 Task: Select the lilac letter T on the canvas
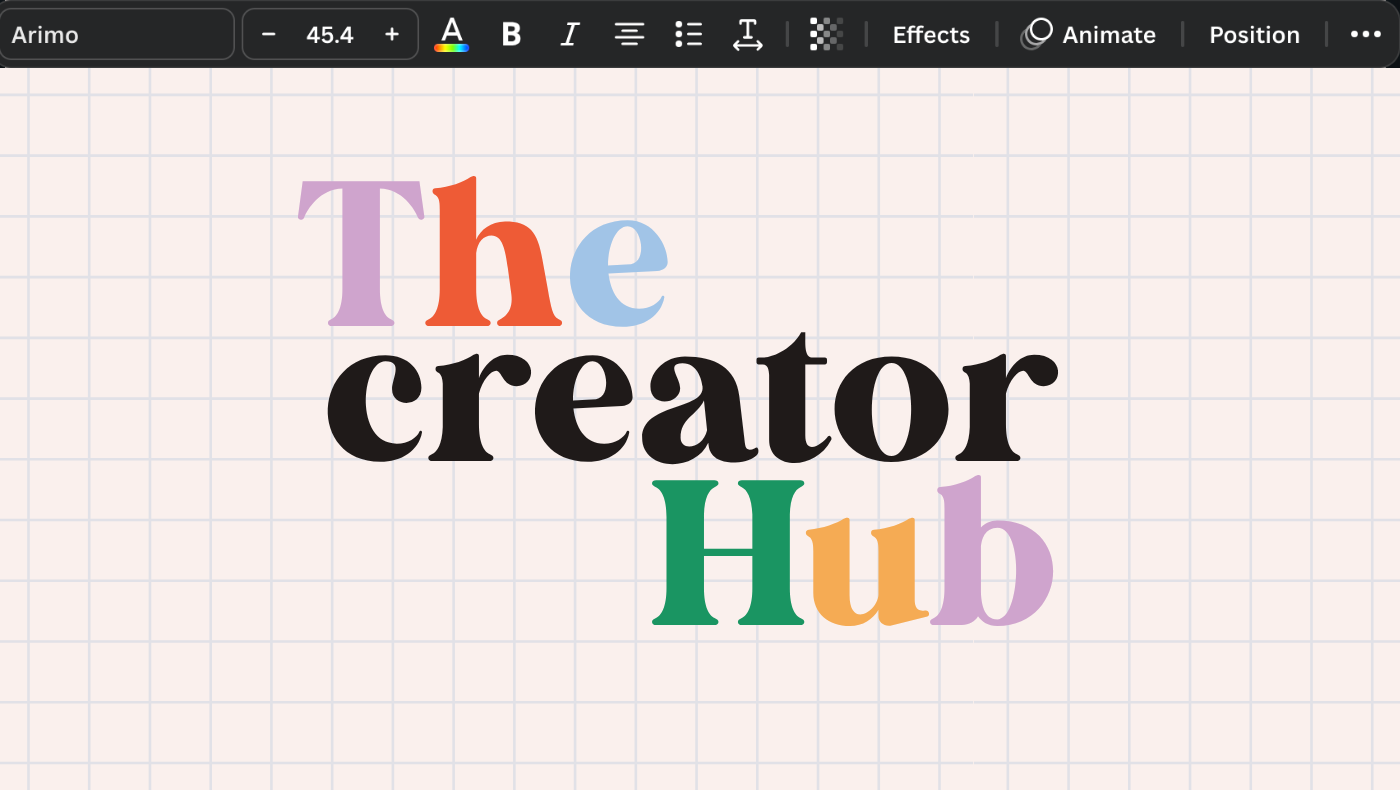point(361,252)
